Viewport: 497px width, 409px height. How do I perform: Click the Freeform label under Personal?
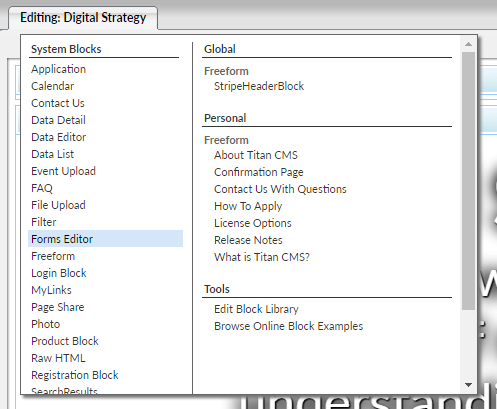click(x=226, y=140)
